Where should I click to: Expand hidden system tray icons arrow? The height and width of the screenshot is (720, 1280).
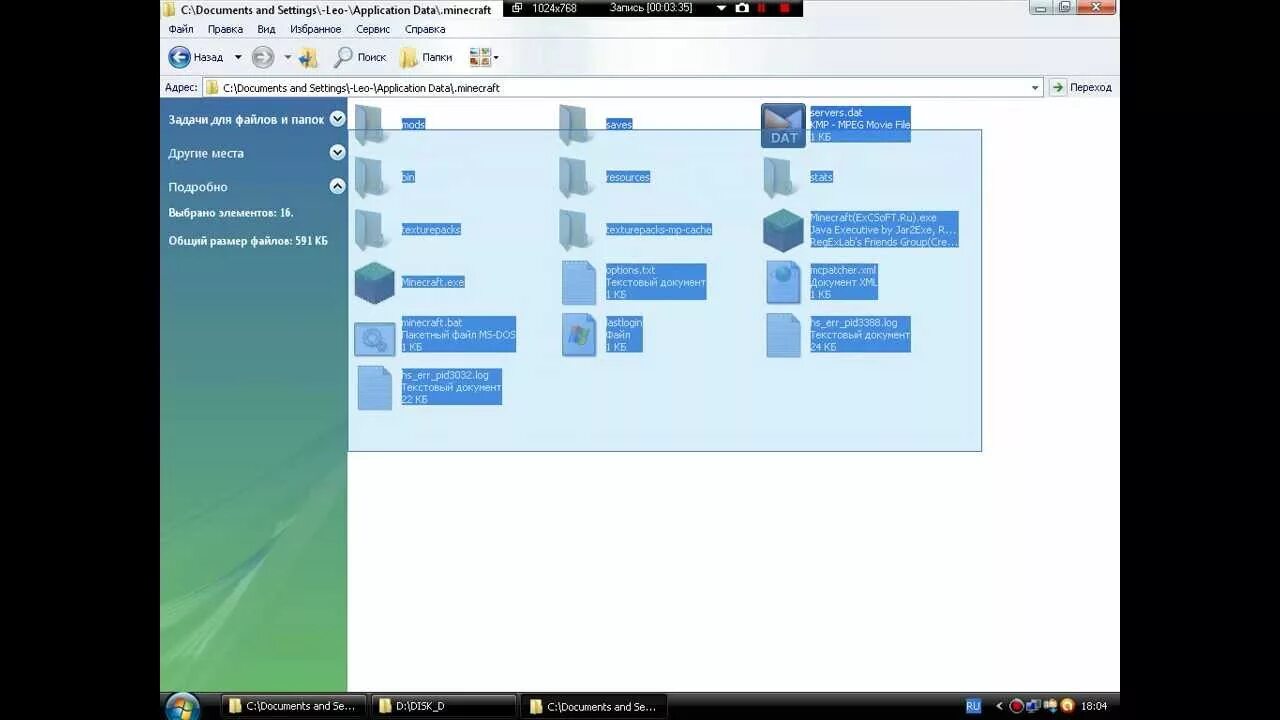click(x=999, y=706)
